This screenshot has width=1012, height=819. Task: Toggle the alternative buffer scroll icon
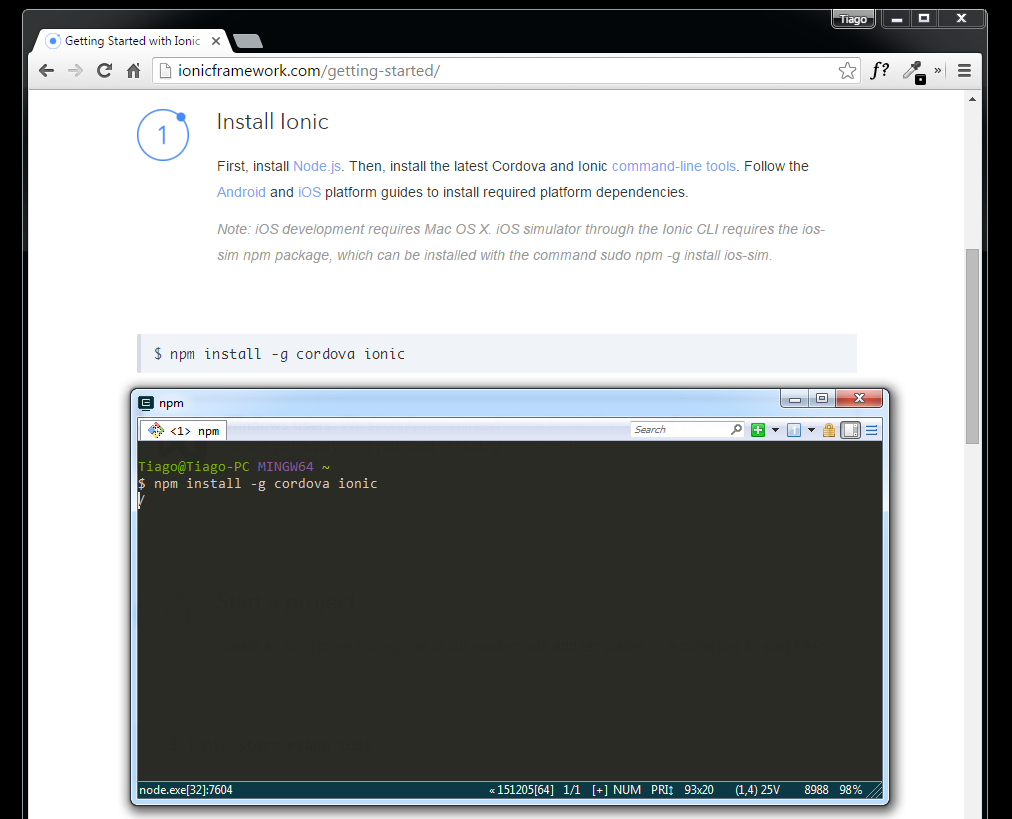pyautogui.click(x=851, y=430)
